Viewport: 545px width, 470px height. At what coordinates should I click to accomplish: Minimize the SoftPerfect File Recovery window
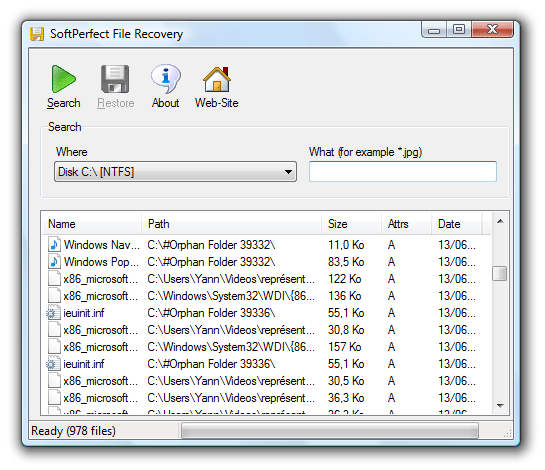coord(434,30)
